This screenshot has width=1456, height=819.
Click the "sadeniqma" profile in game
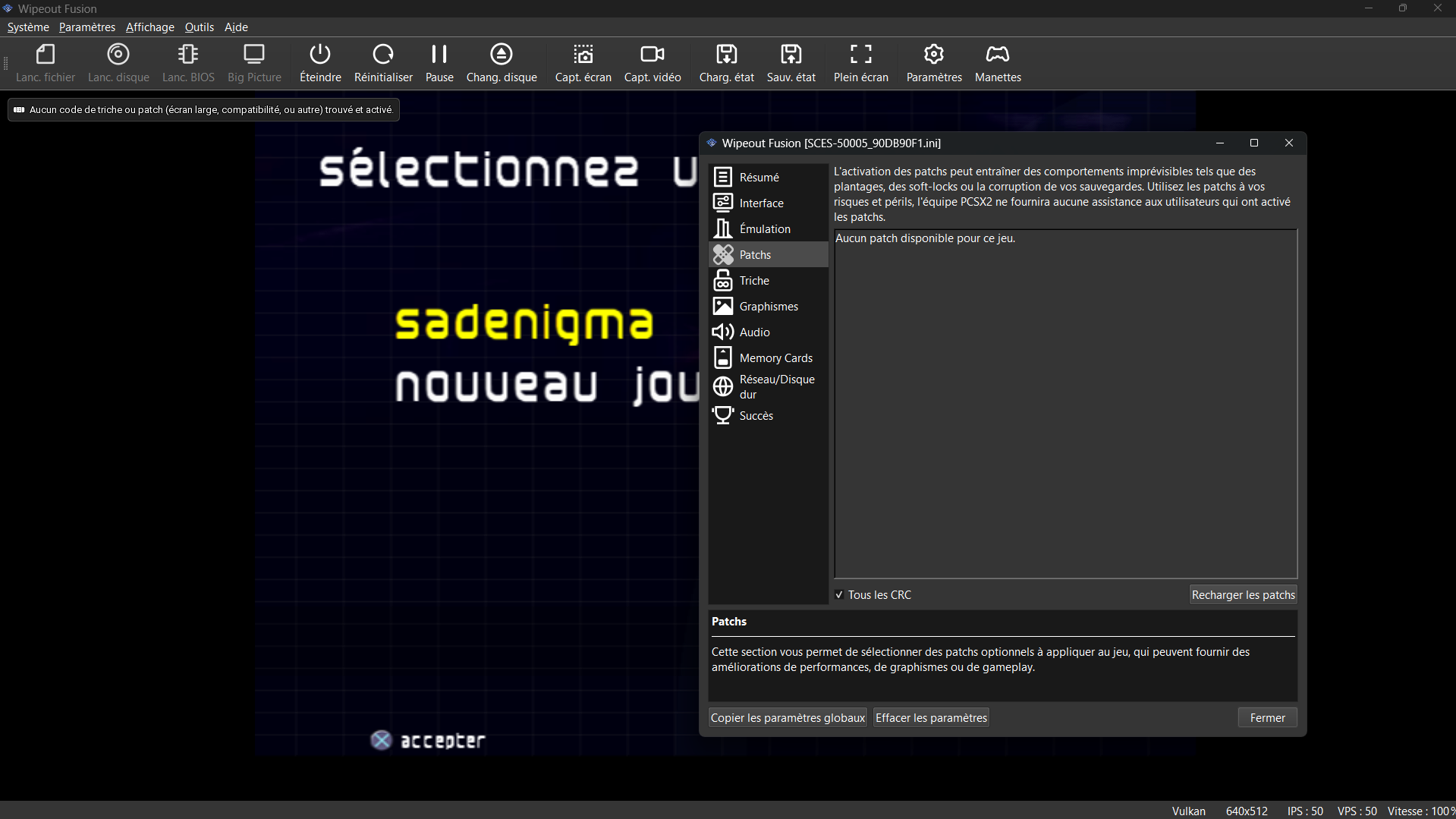(x=524, y=324)
